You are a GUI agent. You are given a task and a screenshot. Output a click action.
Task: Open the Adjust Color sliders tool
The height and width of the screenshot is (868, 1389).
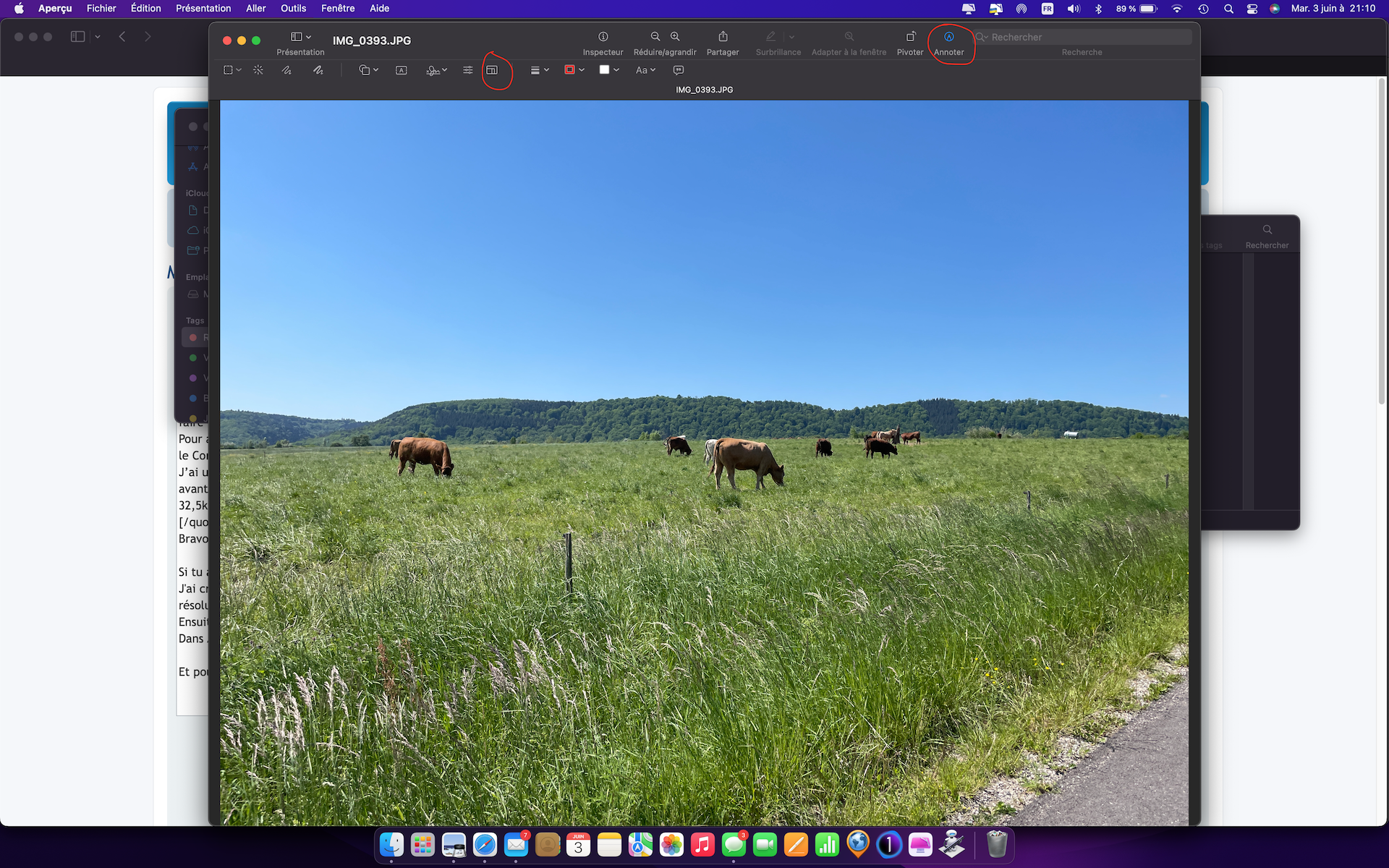(x=468, y=70)
